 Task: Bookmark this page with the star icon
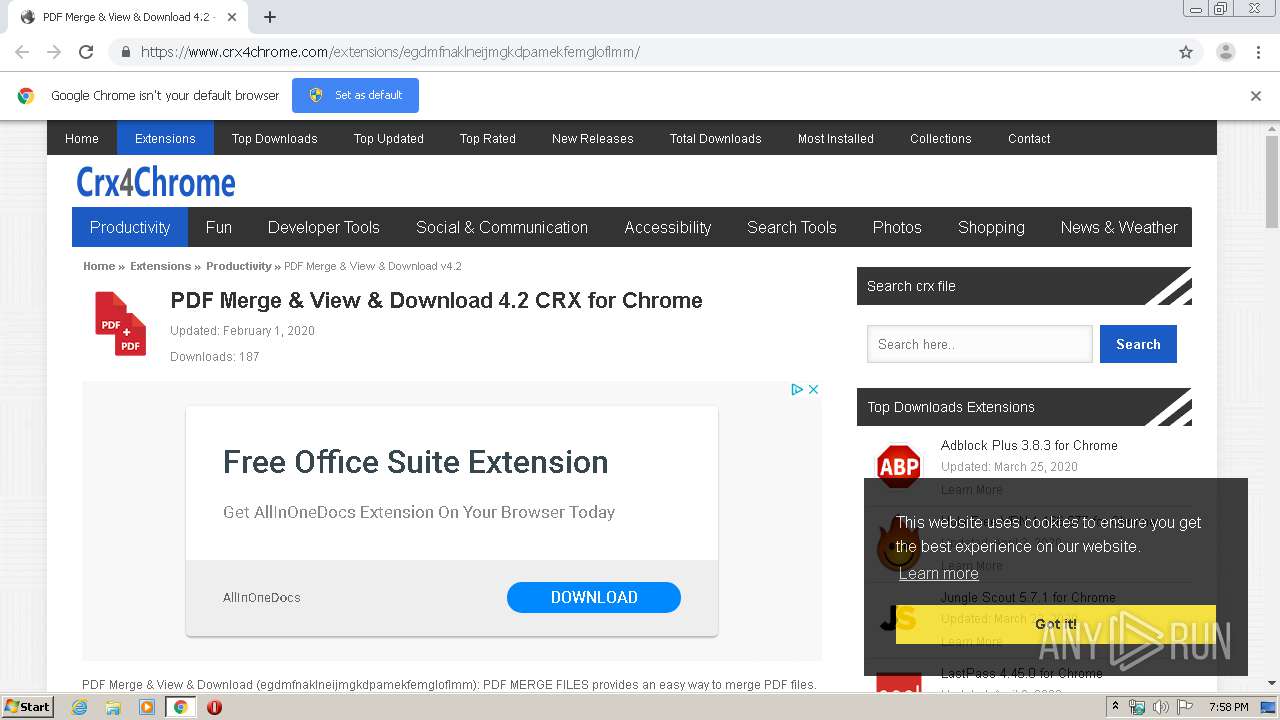click(1186, 52)
